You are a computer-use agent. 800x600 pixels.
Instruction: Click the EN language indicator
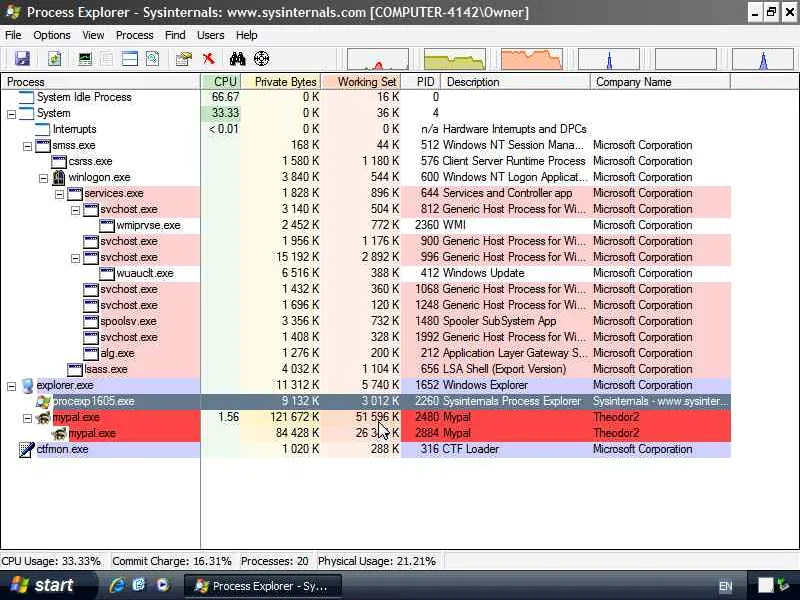(725, 586)
